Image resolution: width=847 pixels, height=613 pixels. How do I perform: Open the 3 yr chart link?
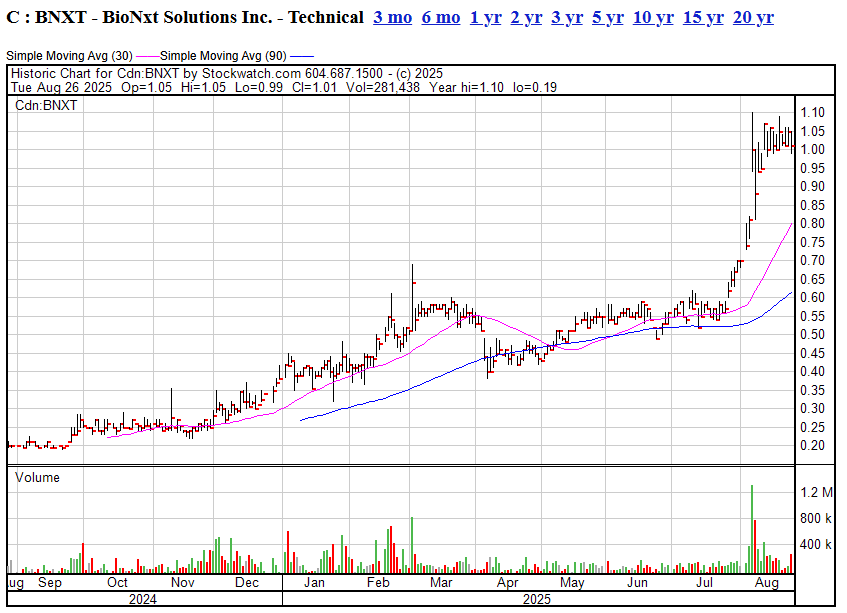click(567, 17)
